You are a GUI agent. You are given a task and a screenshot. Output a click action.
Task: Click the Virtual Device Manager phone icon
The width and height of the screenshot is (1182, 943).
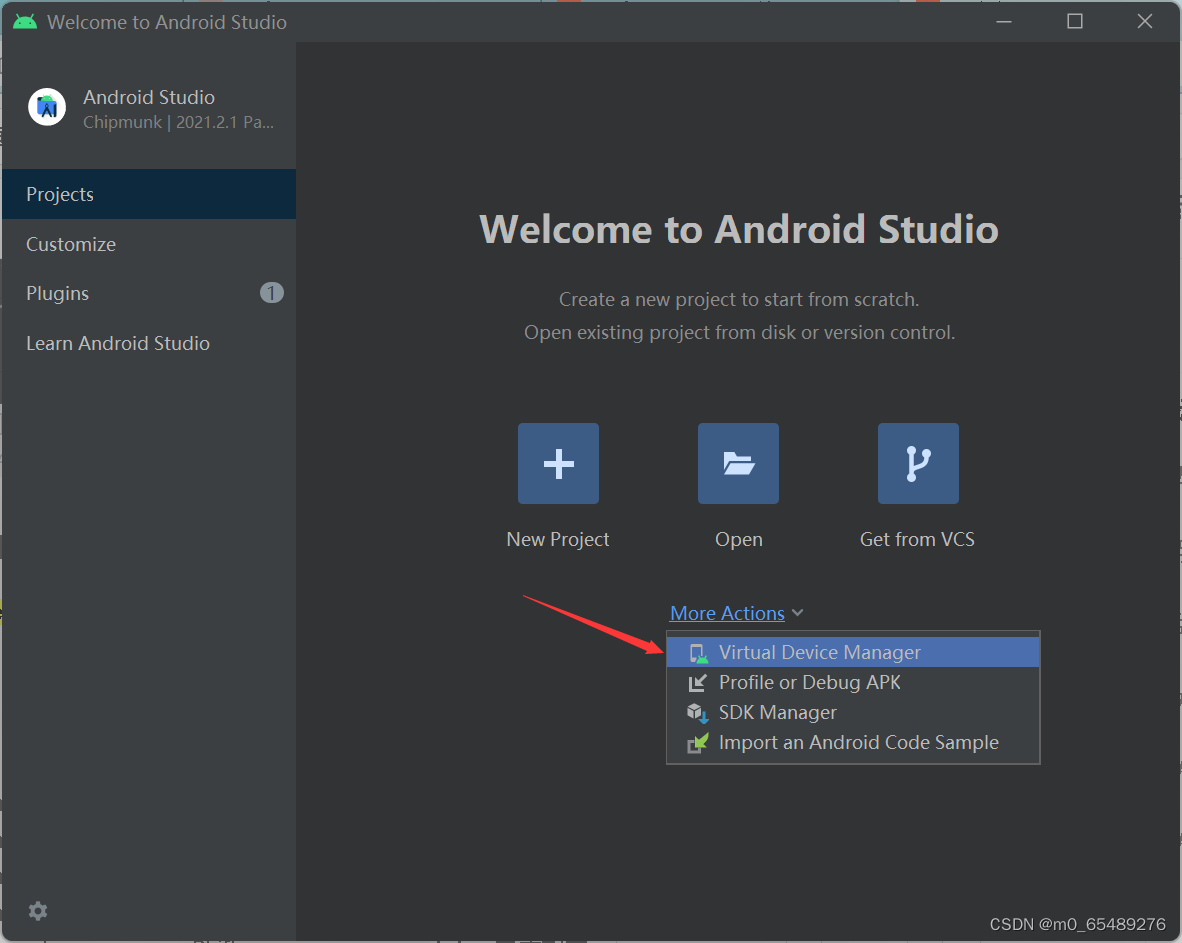(698, 653)
